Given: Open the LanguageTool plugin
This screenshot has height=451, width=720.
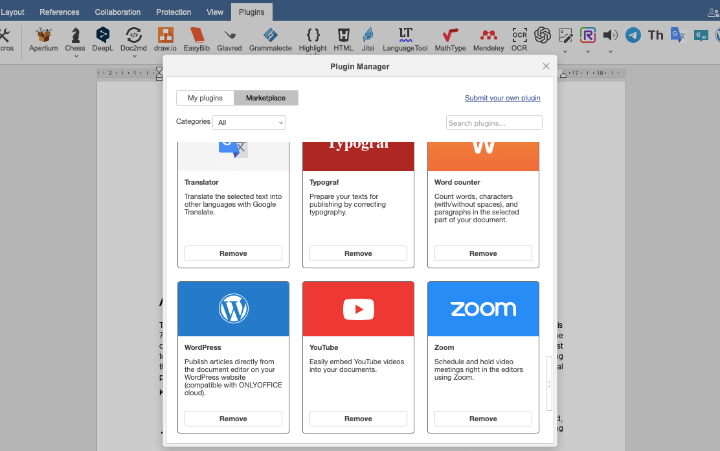Looking at the screenshot, I should 405,39.
